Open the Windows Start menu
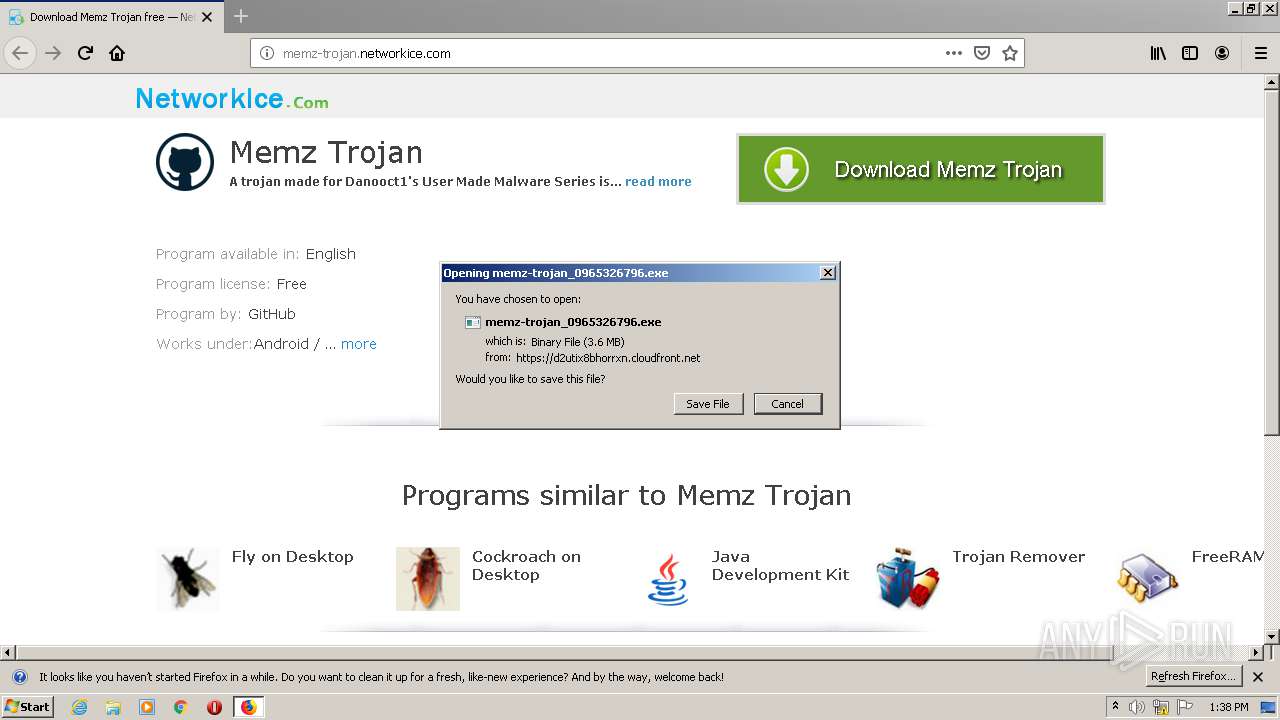 [x=27, y=707]
